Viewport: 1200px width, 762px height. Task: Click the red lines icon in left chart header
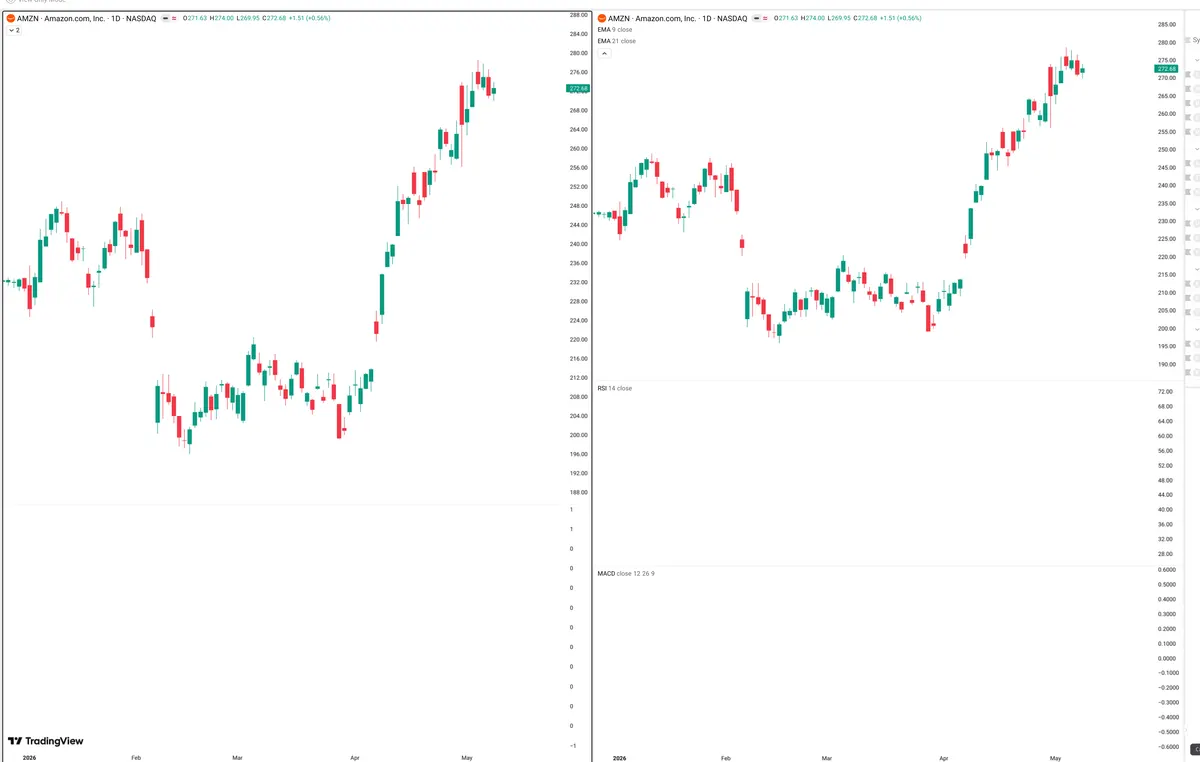176,18
